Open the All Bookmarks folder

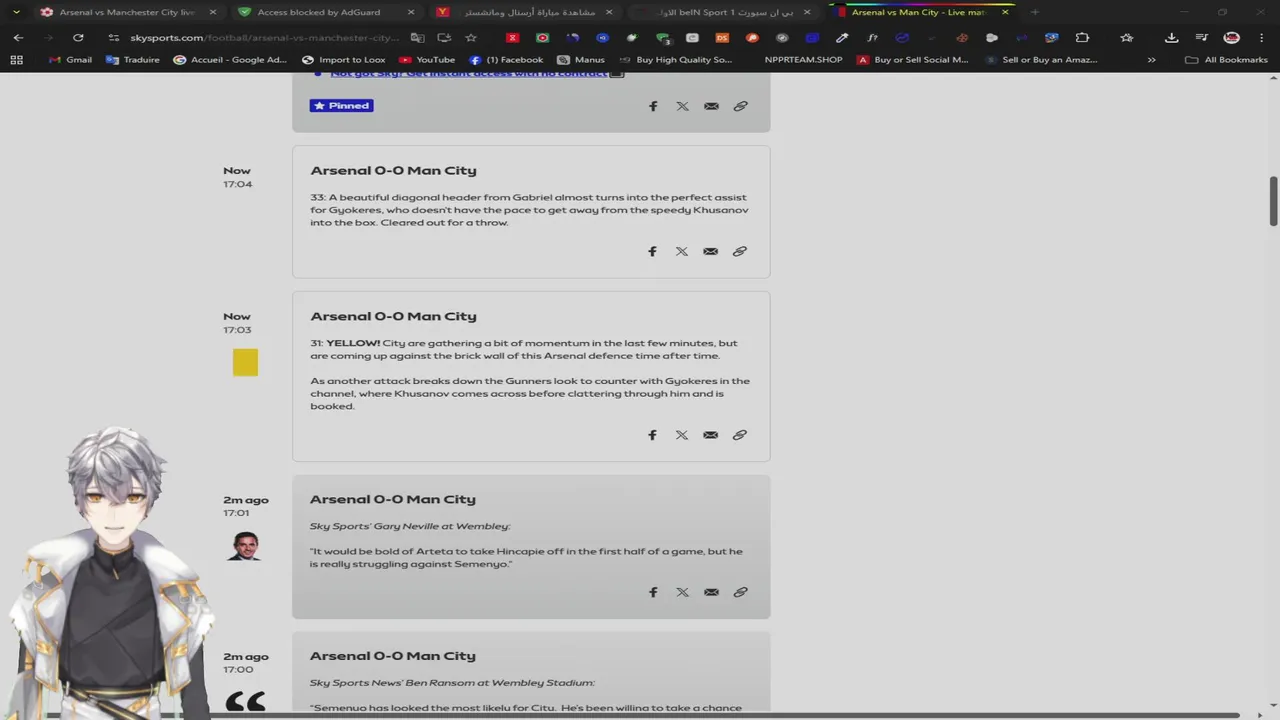[1226, 60]
